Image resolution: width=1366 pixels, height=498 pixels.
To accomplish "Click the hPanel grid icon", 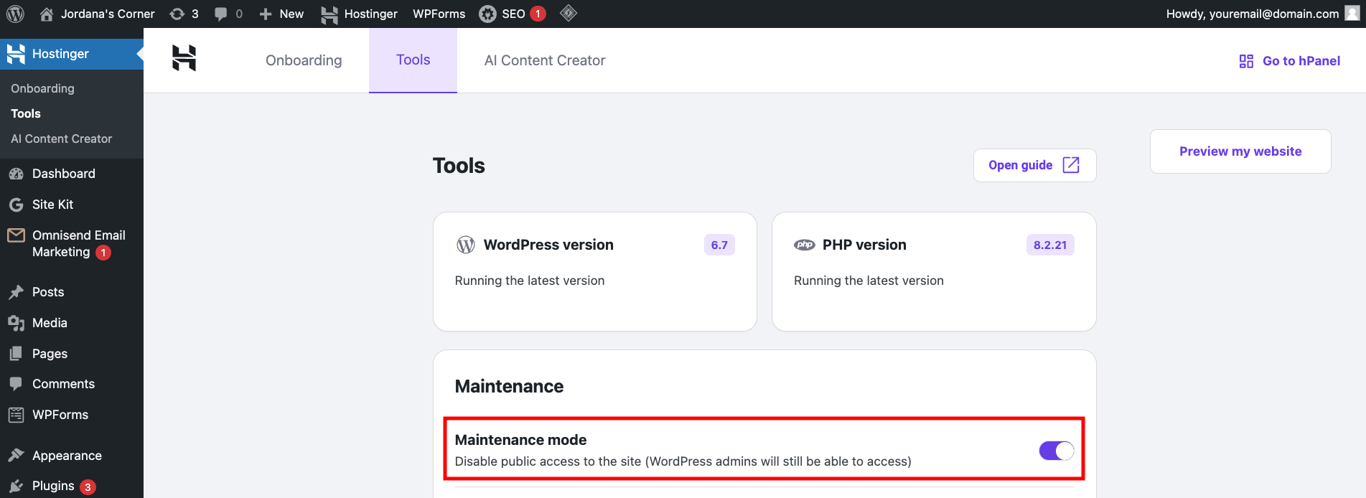I will [1246, 61].
